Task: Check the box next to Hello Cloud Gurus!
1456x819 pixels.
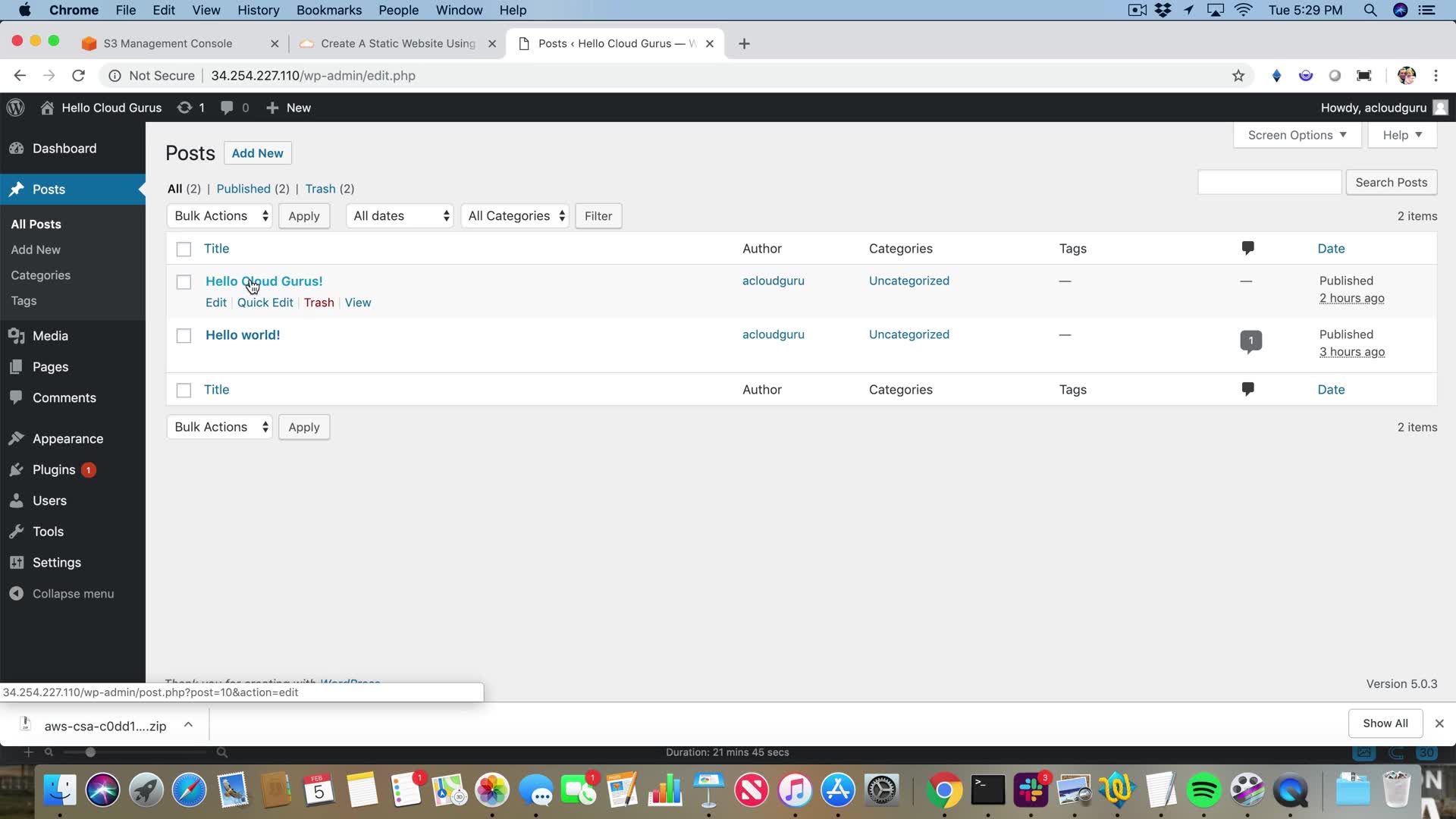Action: 184,282
